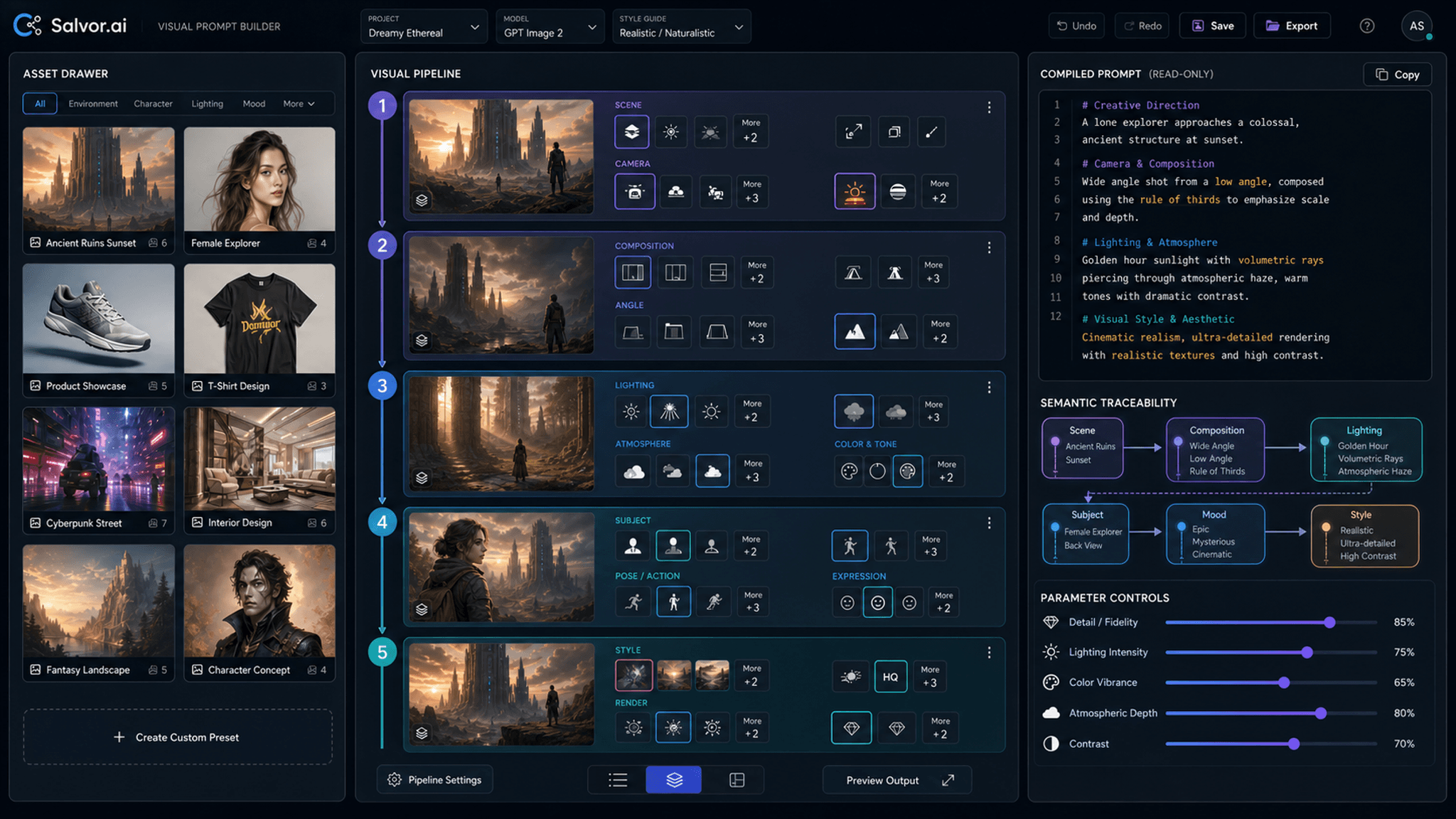Viewport: 1456px width, 819px height.
Task: Switch to the grid layout view toggle
Action: (737, 781)
